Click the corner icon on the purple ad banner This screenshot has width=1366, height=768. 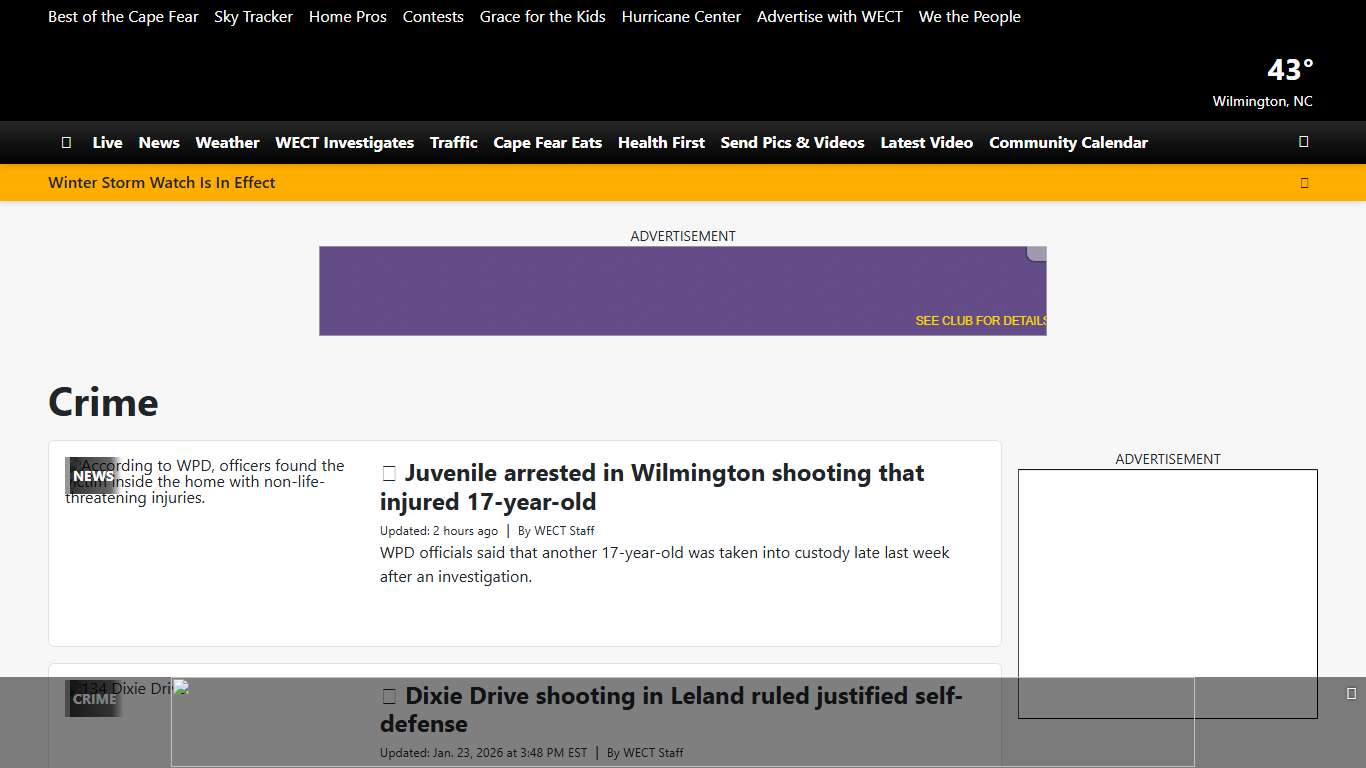pyautogui.click(x=1037, y=254)
